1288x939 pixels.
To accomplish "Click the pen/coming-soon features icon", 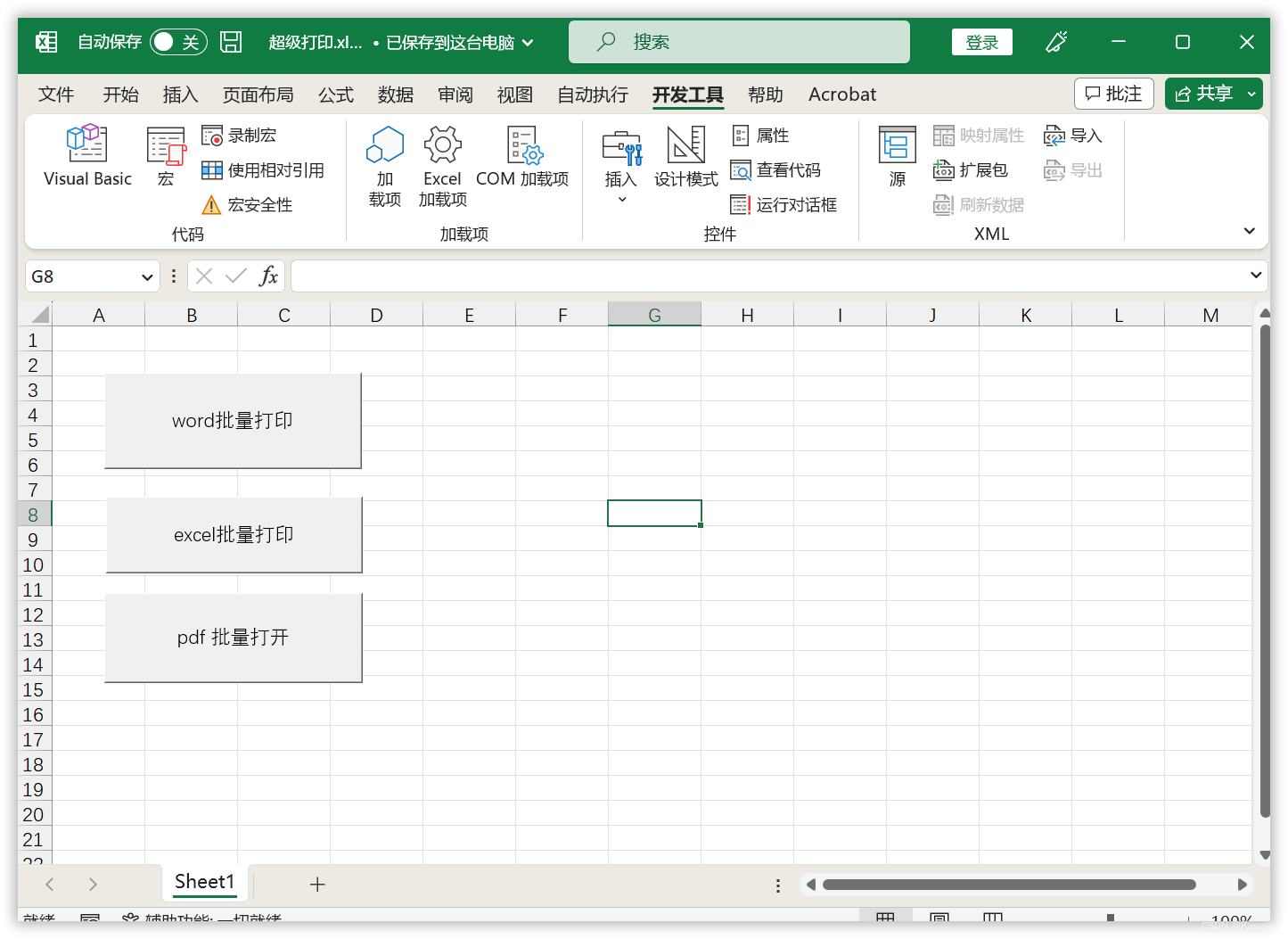I will pos(1056,42).
